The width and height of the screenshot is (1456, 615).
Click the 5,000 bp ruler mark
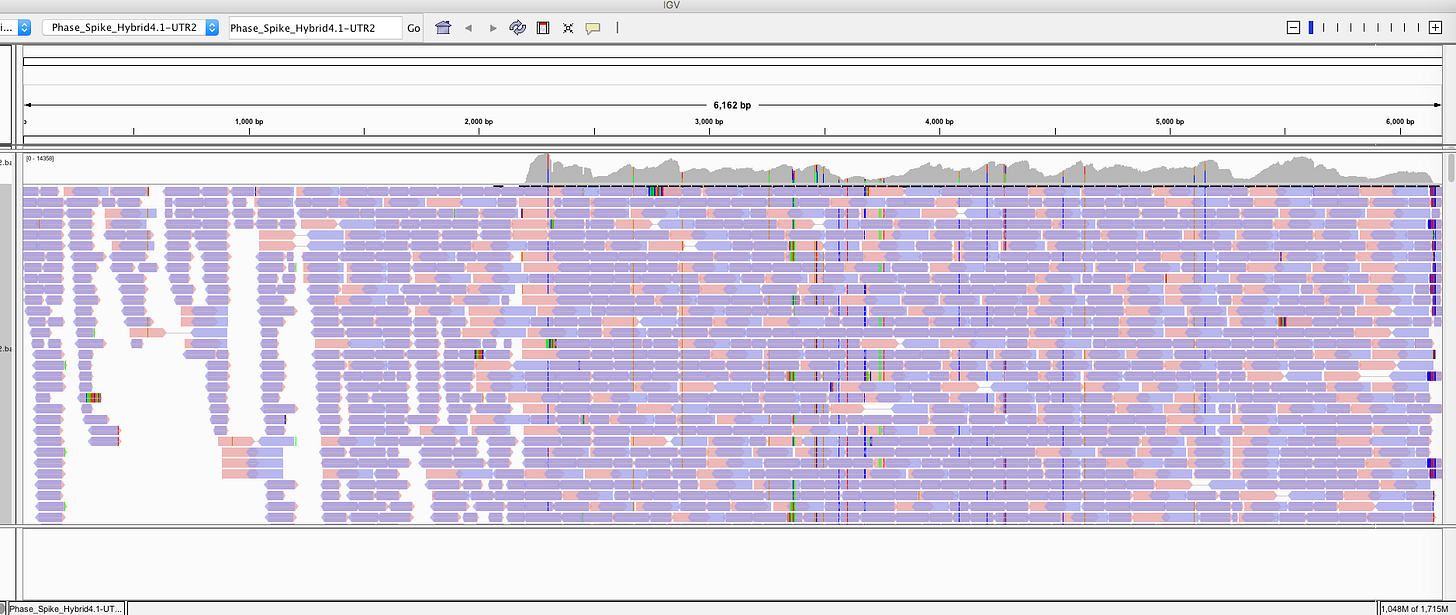click(1170, 121)
